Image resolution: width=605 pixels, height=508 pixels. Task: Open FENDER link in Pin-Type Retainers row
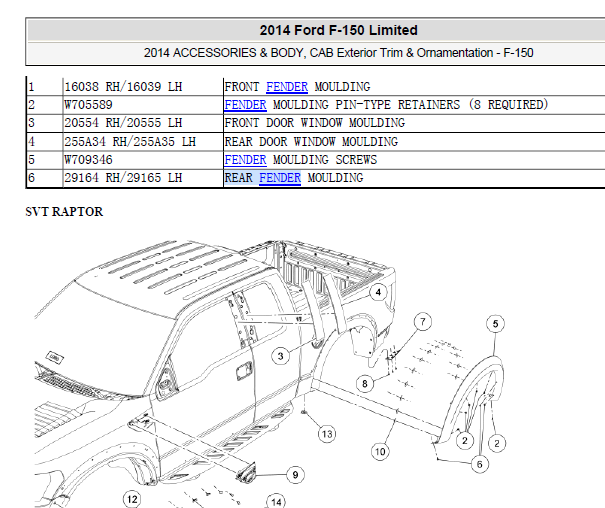[x=245, y=105]
